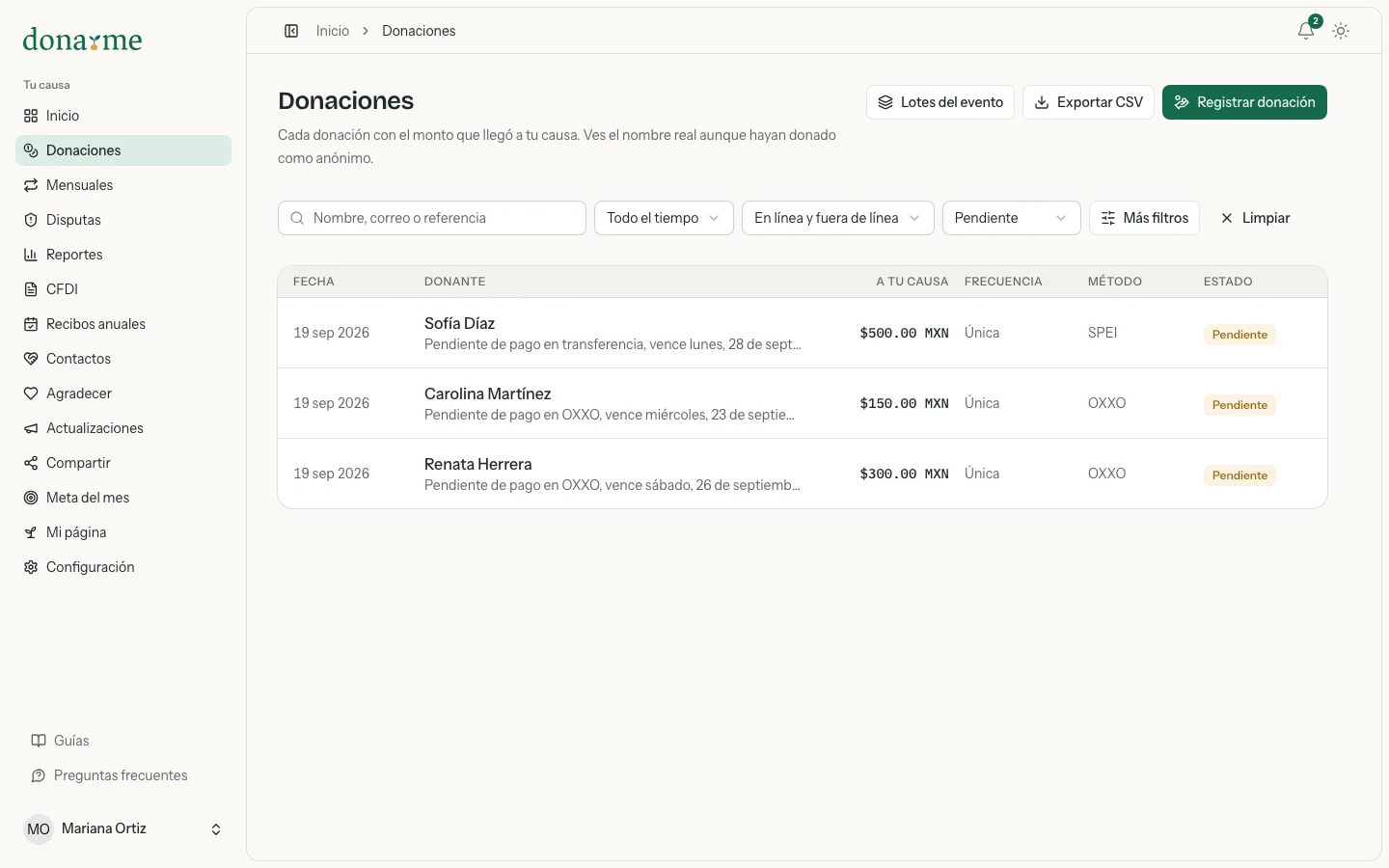Click Pendiente badge for Renata Herrera
Viewport: 1389px width, 868px height.
[1239, 475]
